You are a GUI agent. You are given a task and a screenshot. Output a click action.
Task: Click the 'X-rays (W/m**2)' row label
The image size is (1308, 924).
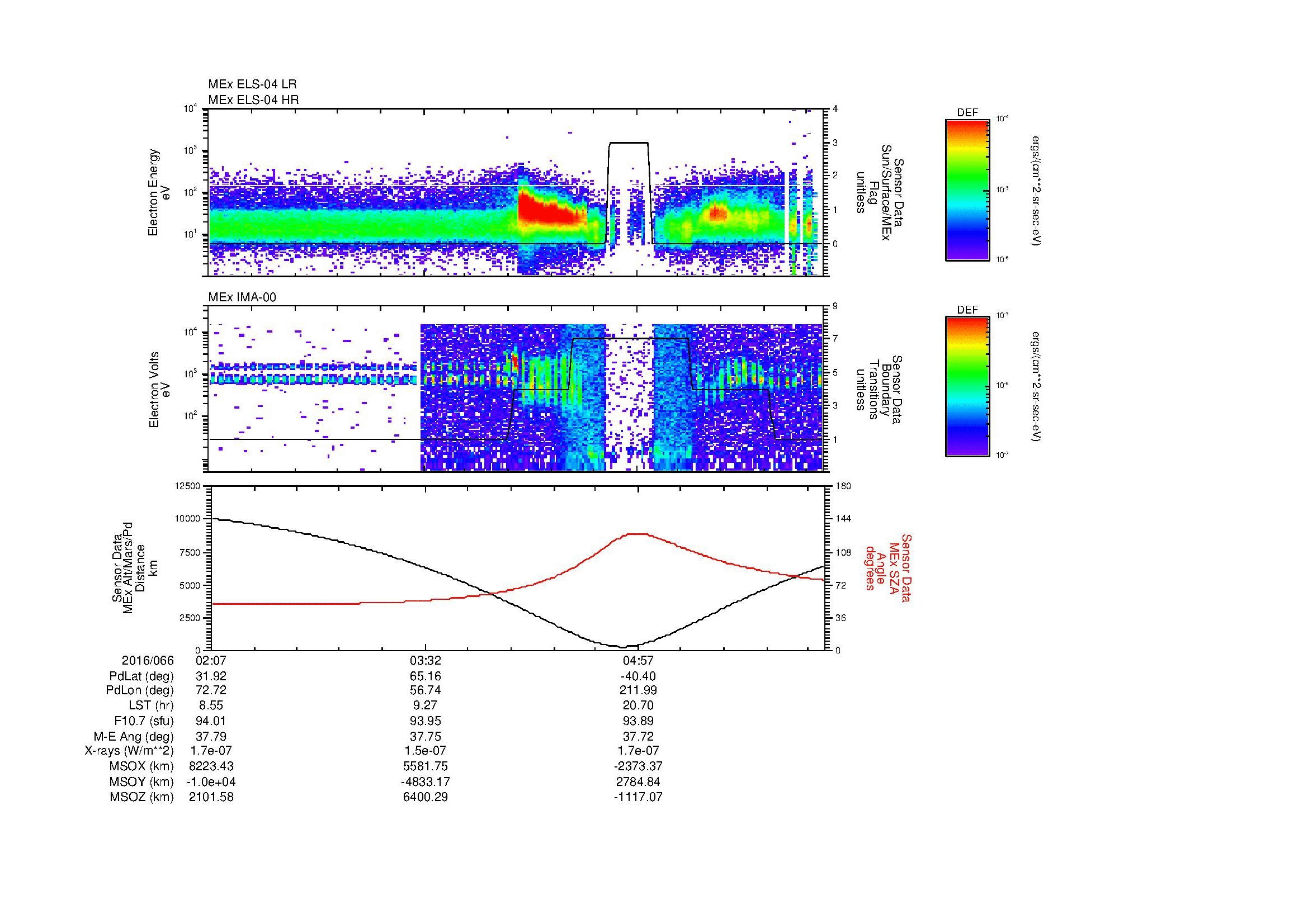coord(129,751)
